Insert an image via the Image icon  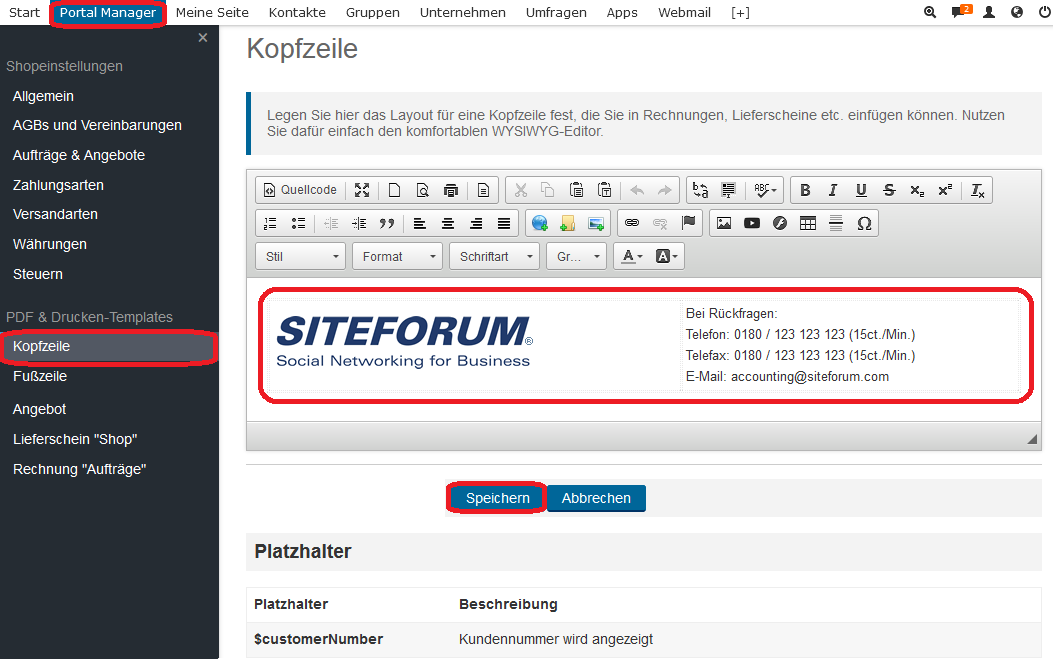coord(724,224)
